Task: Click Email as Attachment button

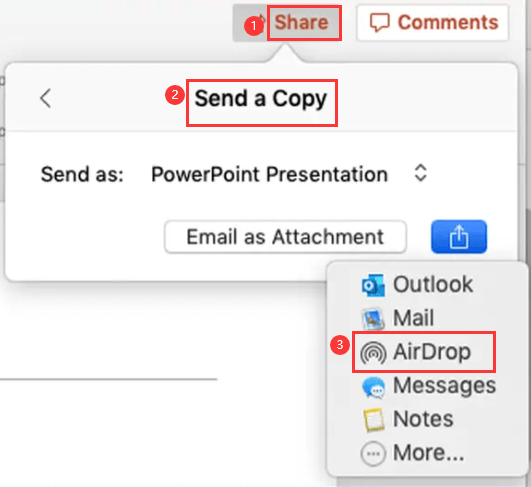Action: coord(285,237)
